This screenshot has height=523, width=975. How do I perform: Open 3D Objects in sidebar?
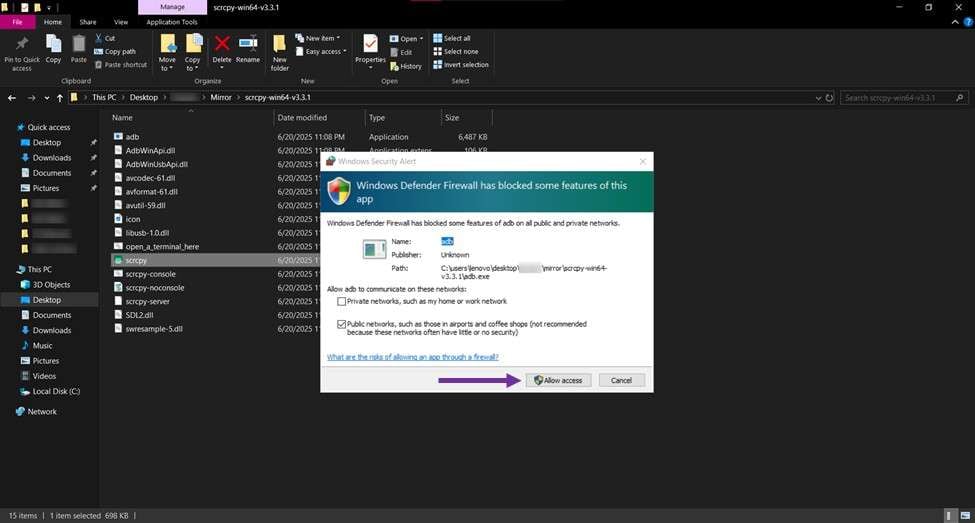(x=51, y=285)
